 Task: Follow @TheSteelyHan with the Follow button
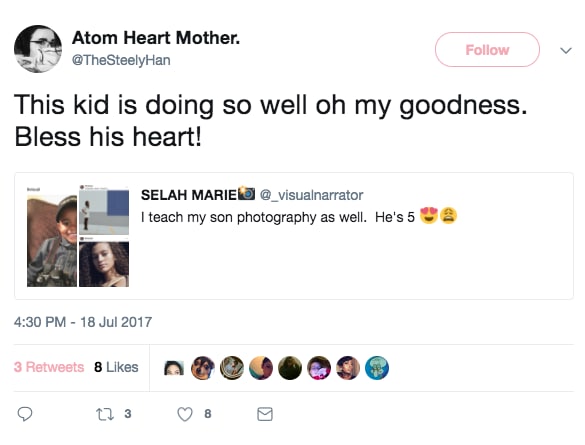point(487,50)
